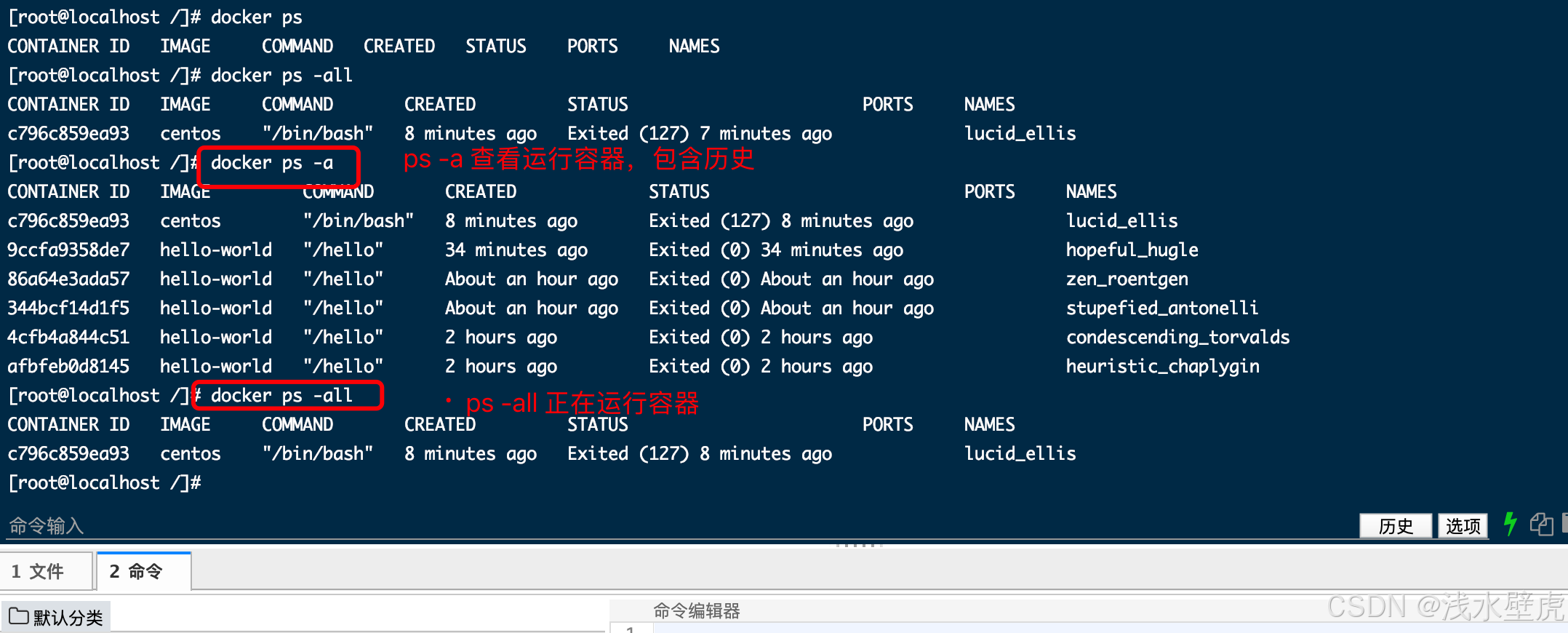1568x633 pixels.
Task: Click container ID 344bcf14d1f5
Action: [x=68, y=308]
